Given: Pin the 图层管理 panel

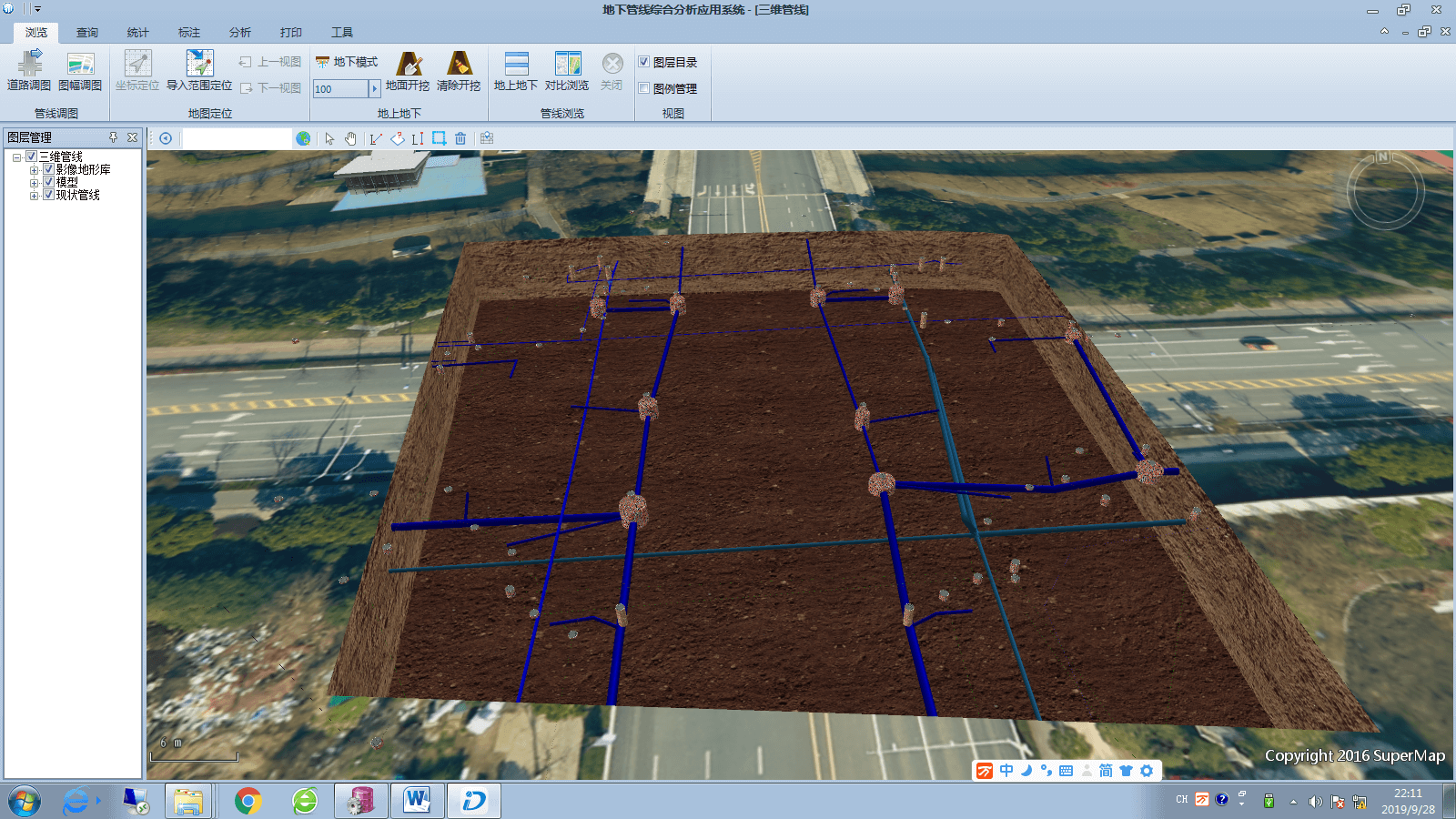Looking at the screenshot, I should (114, 137).
